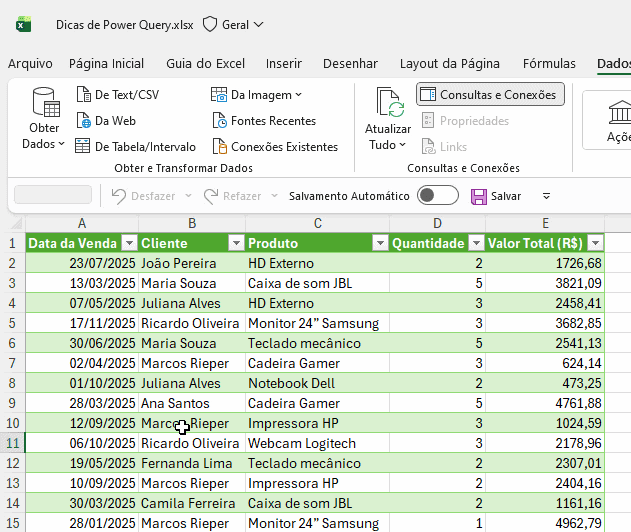The height and width of the screenshot is (532, 631).
Task: Click the Da Web data source
Action: (x=106, y=121)
